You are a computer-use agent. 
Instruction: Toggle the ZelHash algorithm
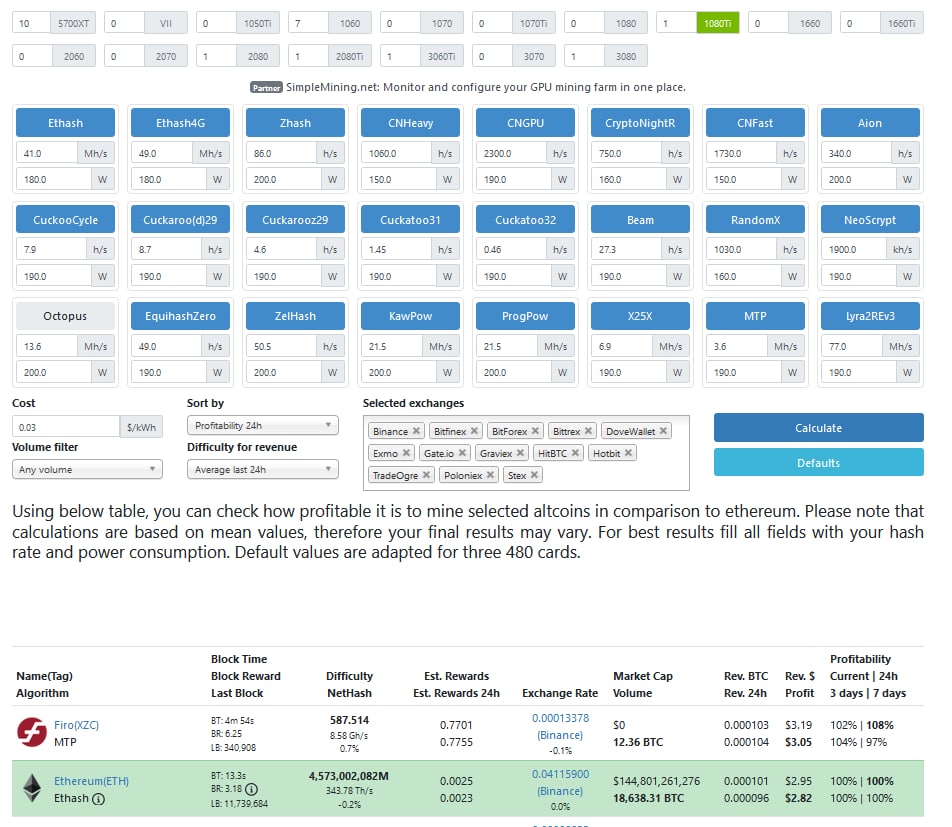point(295,316)
